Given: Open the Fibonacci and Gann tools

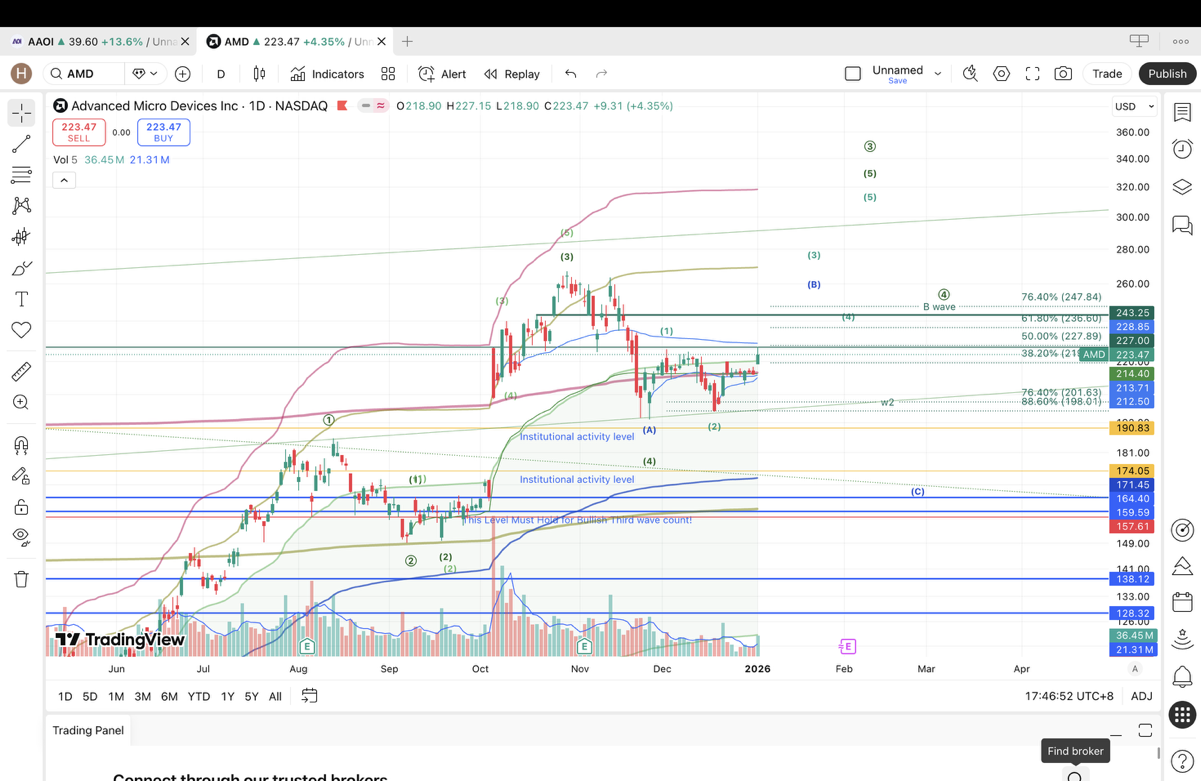Looking at the screenshot, I should pos(21,175).
